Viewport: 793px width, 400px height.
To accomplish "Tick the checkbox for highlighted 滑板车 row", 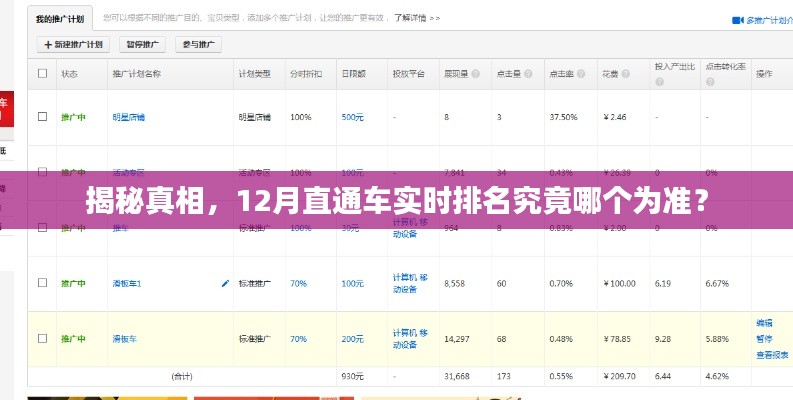I will click(x=42, y=340).
